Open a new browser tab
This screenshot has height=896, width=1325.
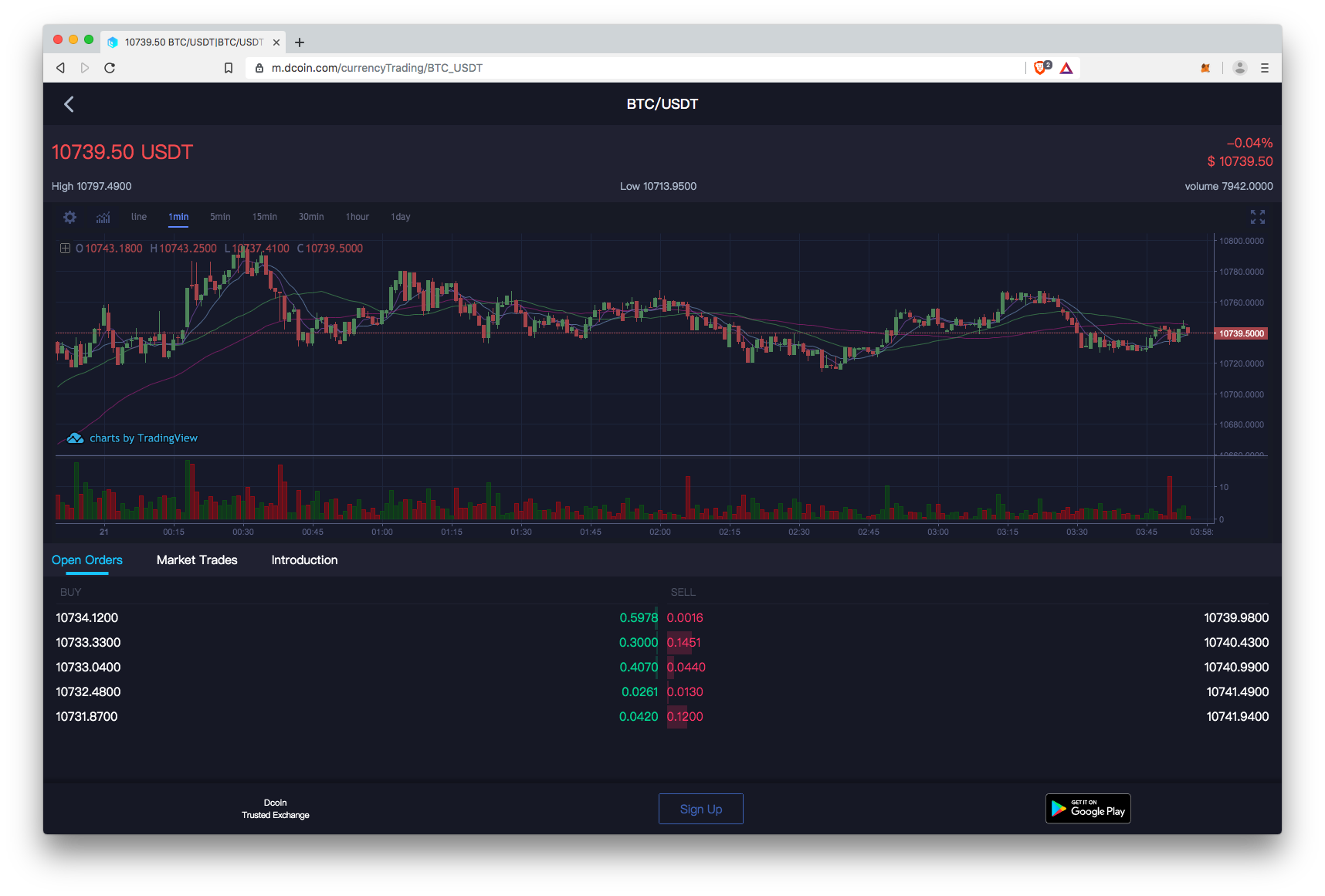(300, 42)
